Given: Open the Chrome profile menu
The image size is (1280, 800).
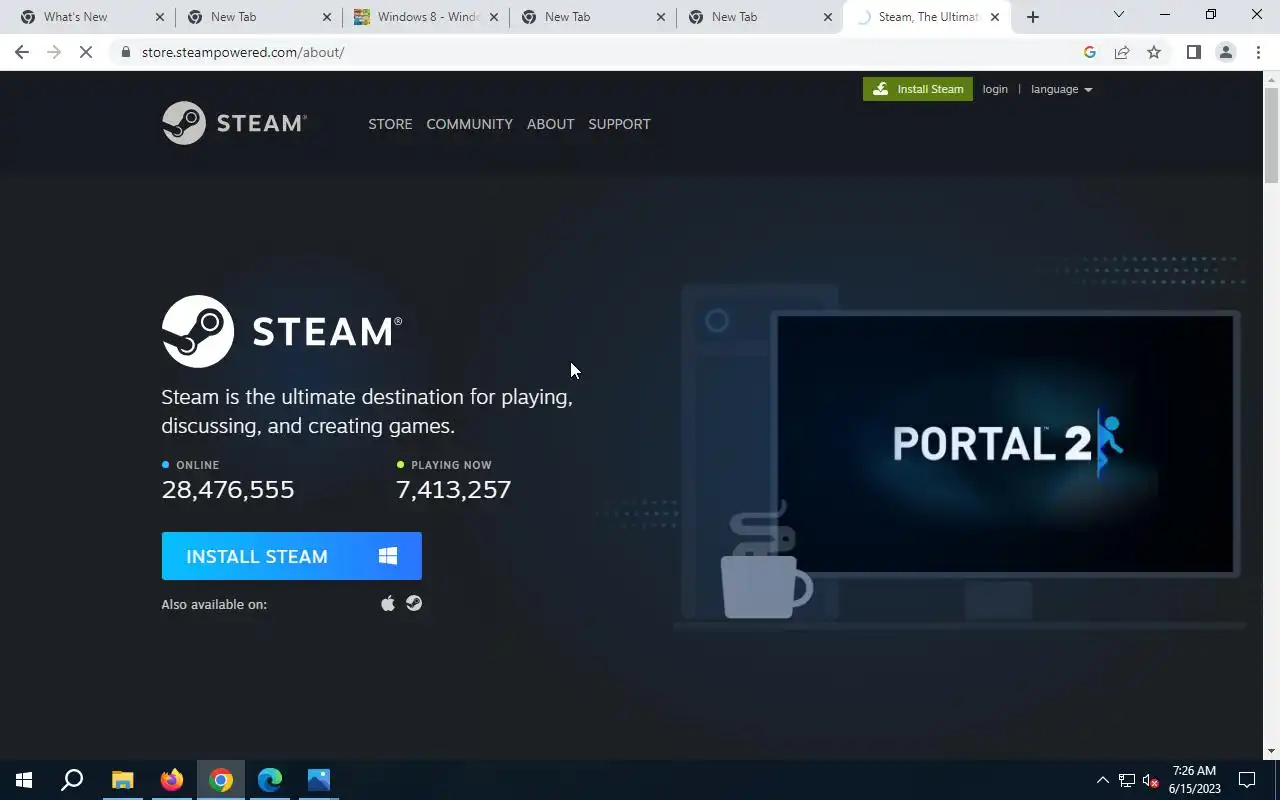Looking at the screenshot, I should [x=1225, y=52].
